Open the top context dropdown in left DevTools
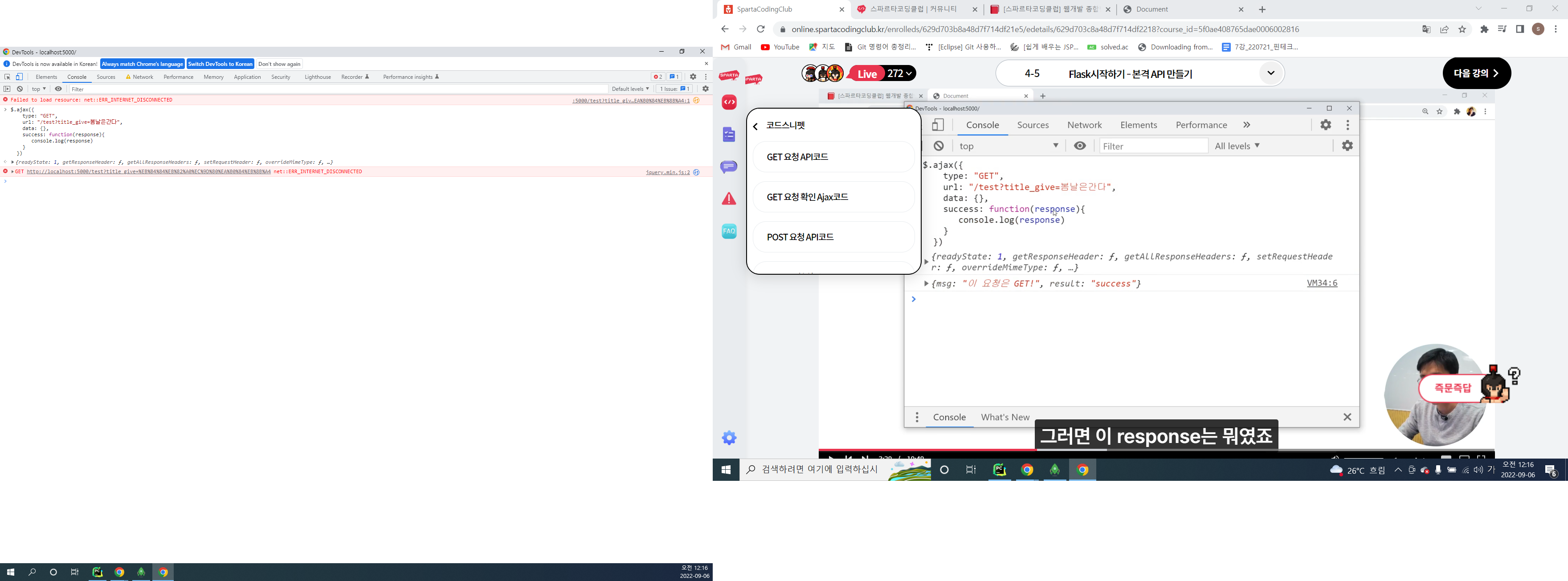 pos(39,89)
